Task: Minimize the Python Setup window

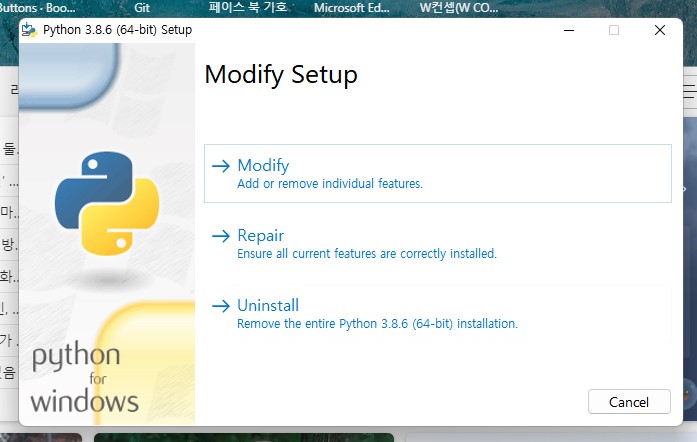Action: [569, 30]
